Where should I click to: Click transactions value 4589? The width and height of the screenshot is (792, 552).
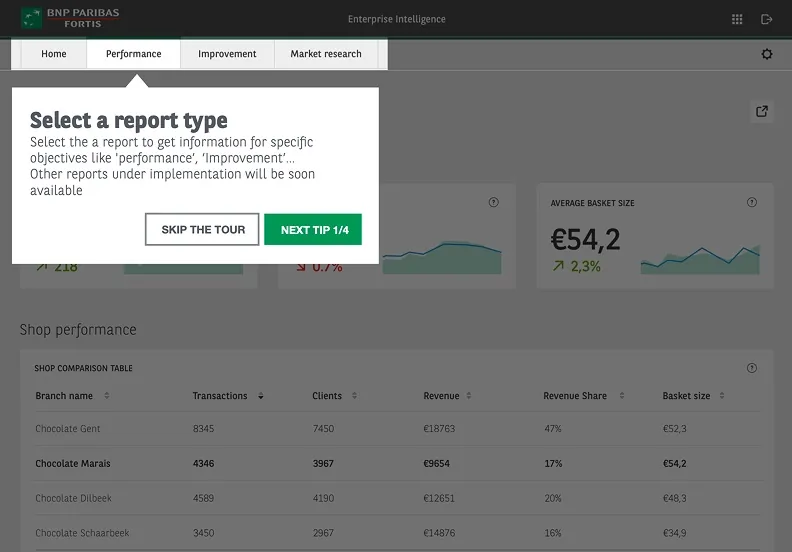pyautogui.click(x=203, y=498)
